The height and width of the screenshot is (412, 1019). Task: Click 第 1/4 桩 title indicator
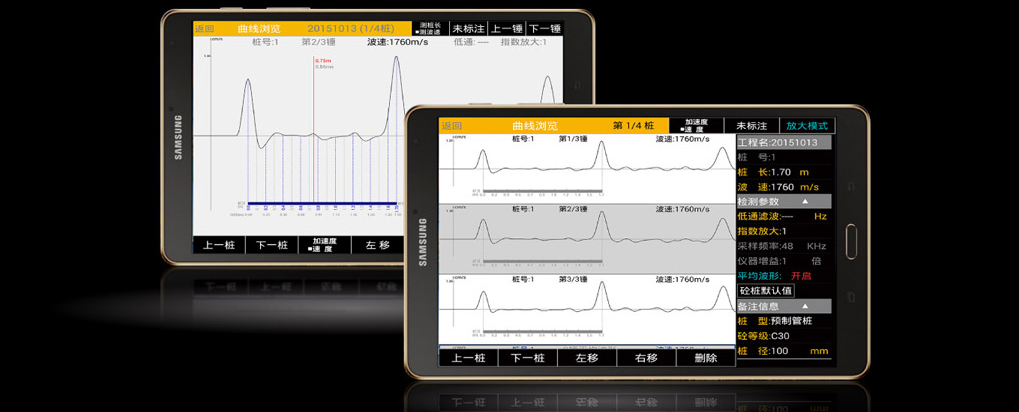point(634,125)
